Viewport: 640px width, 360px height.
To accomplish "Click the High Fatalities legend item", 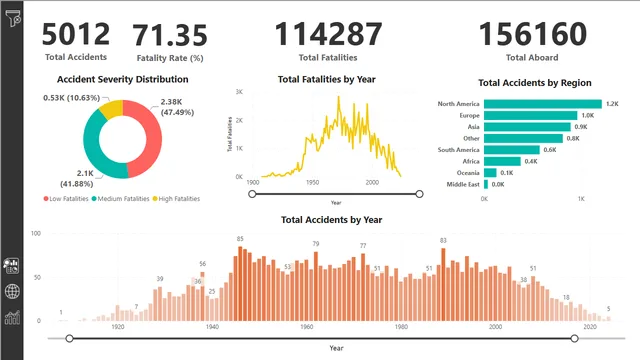I will coord(176,199).
